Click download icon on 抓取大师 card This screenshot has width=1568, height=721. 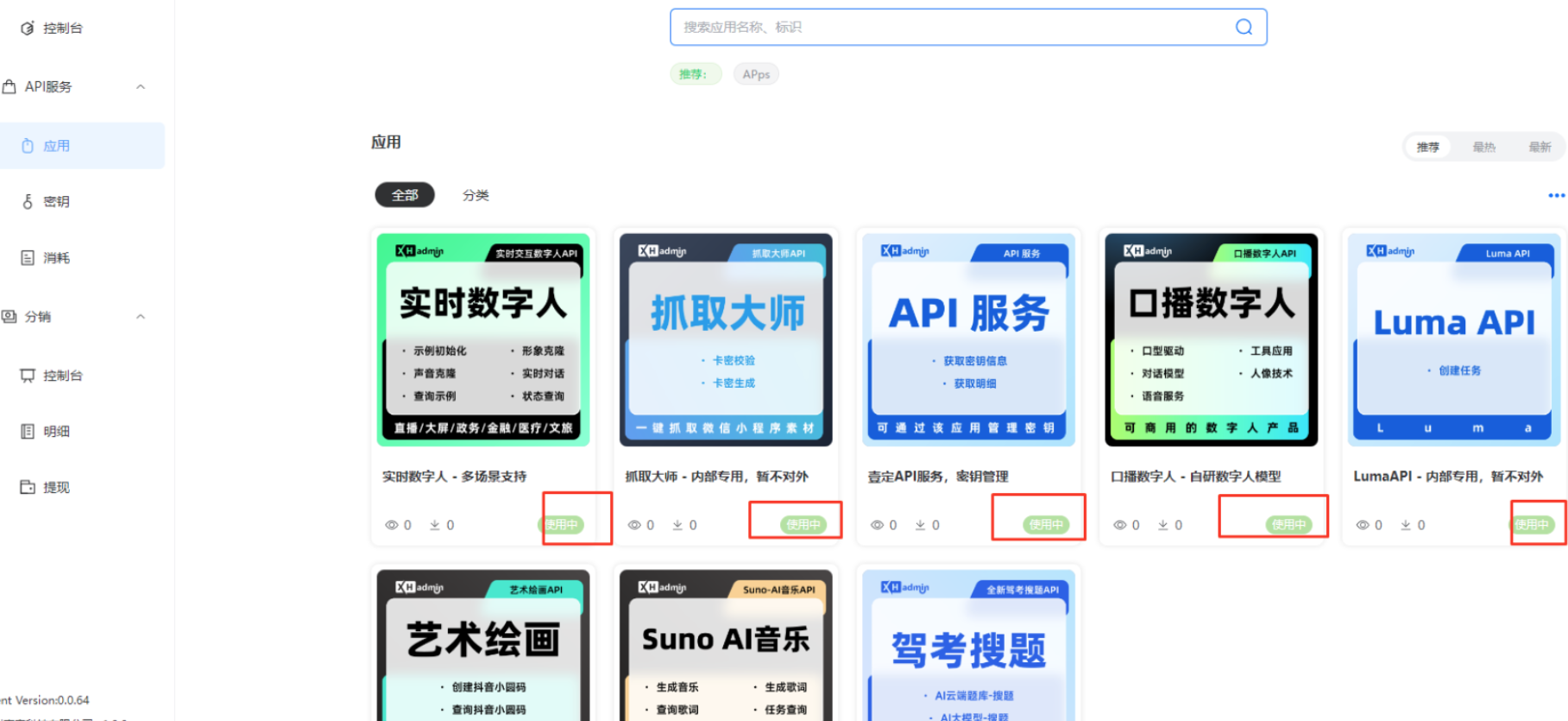(x=678, y=525)
